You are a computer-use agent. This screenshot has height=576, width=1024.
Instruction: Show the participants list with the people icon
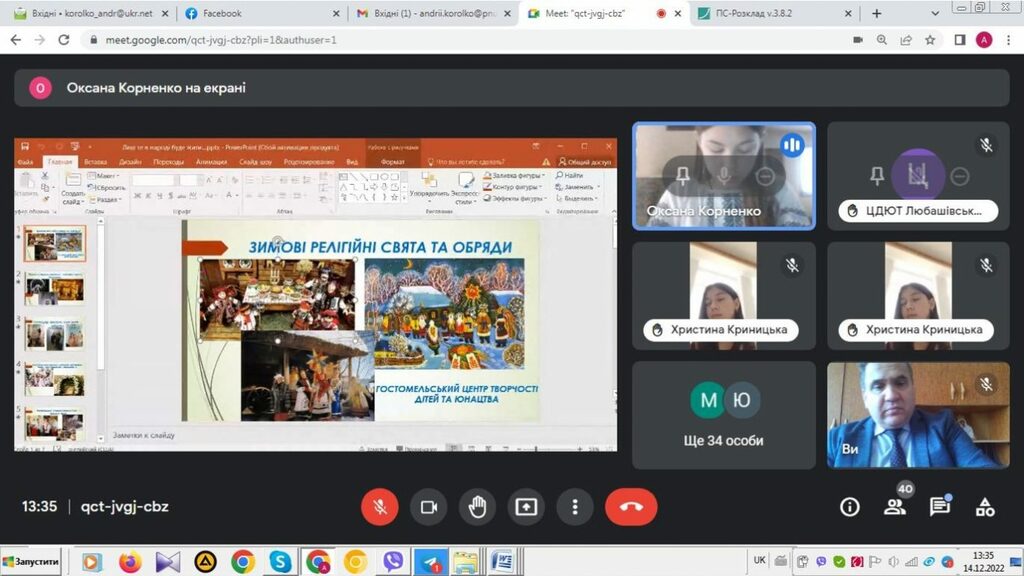coord(894,507)
